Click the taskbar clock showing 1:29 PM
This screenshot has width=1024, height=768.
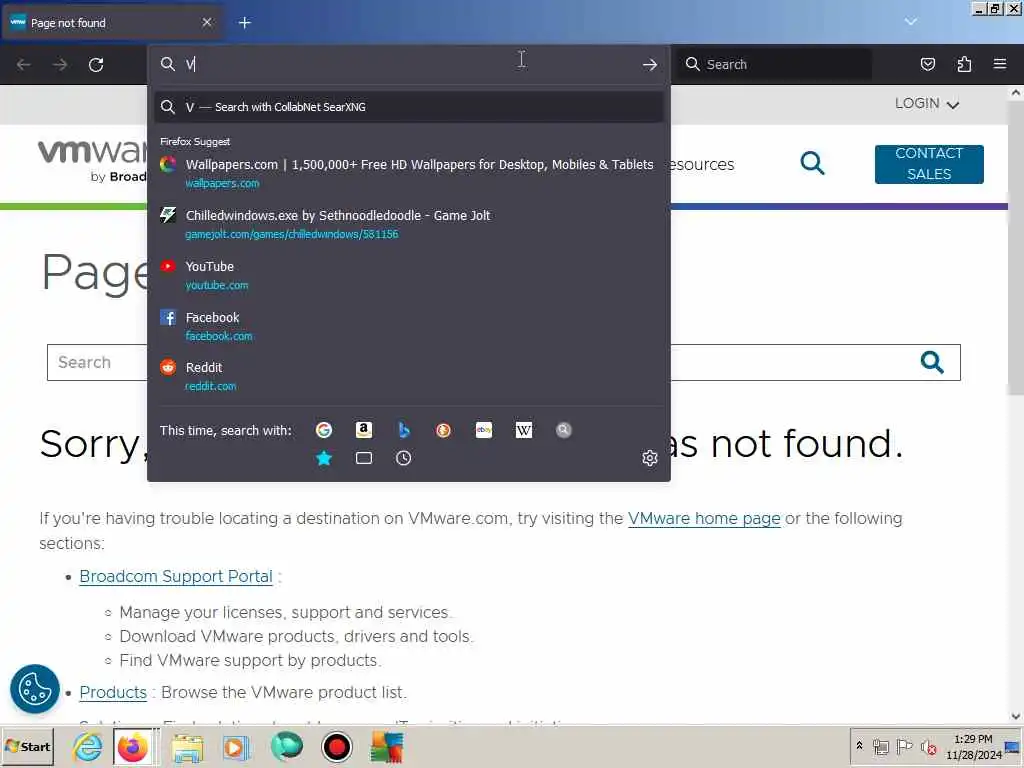click(973, 746)
